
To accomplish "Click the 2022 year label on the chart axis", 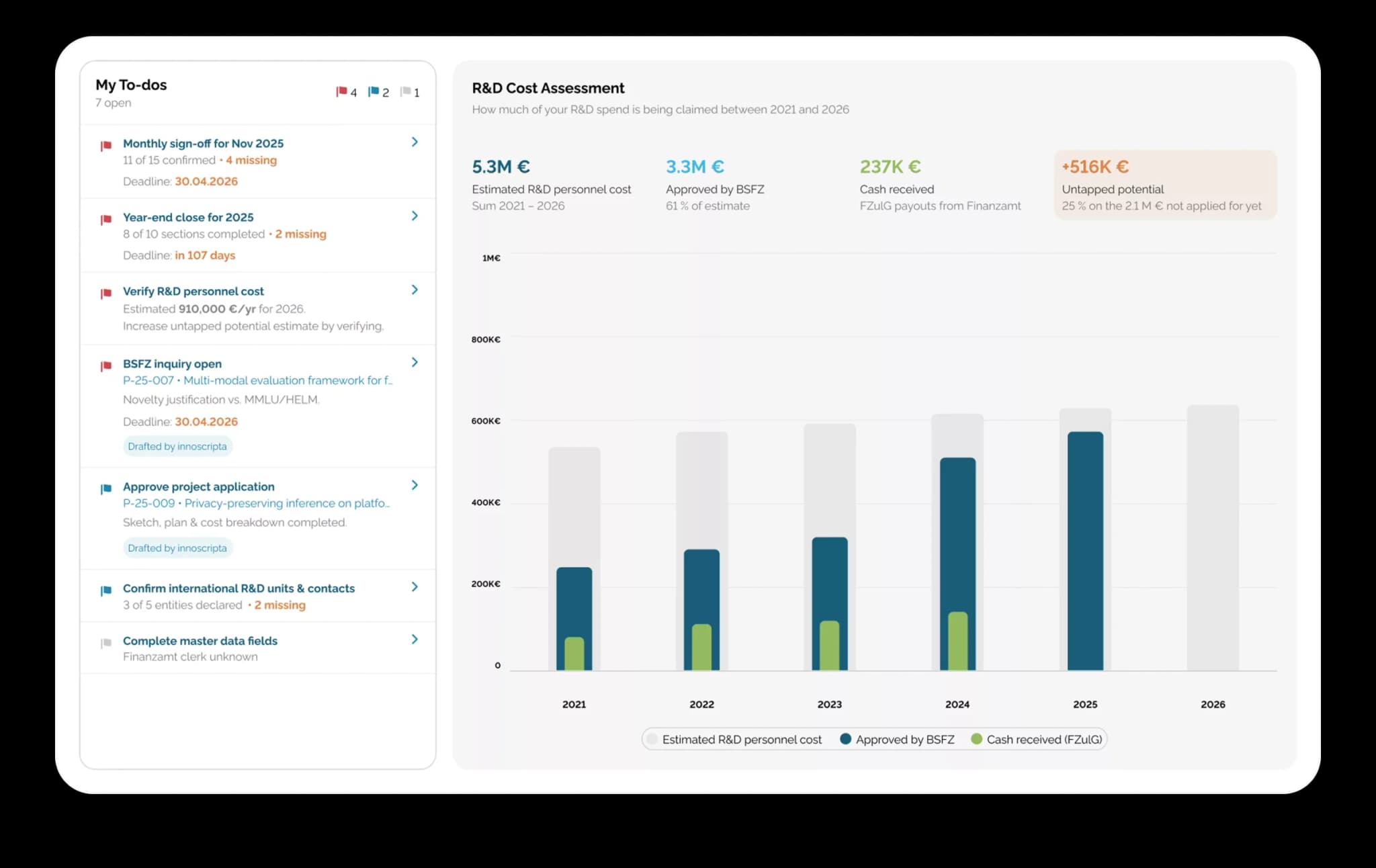I will (701, 704).
